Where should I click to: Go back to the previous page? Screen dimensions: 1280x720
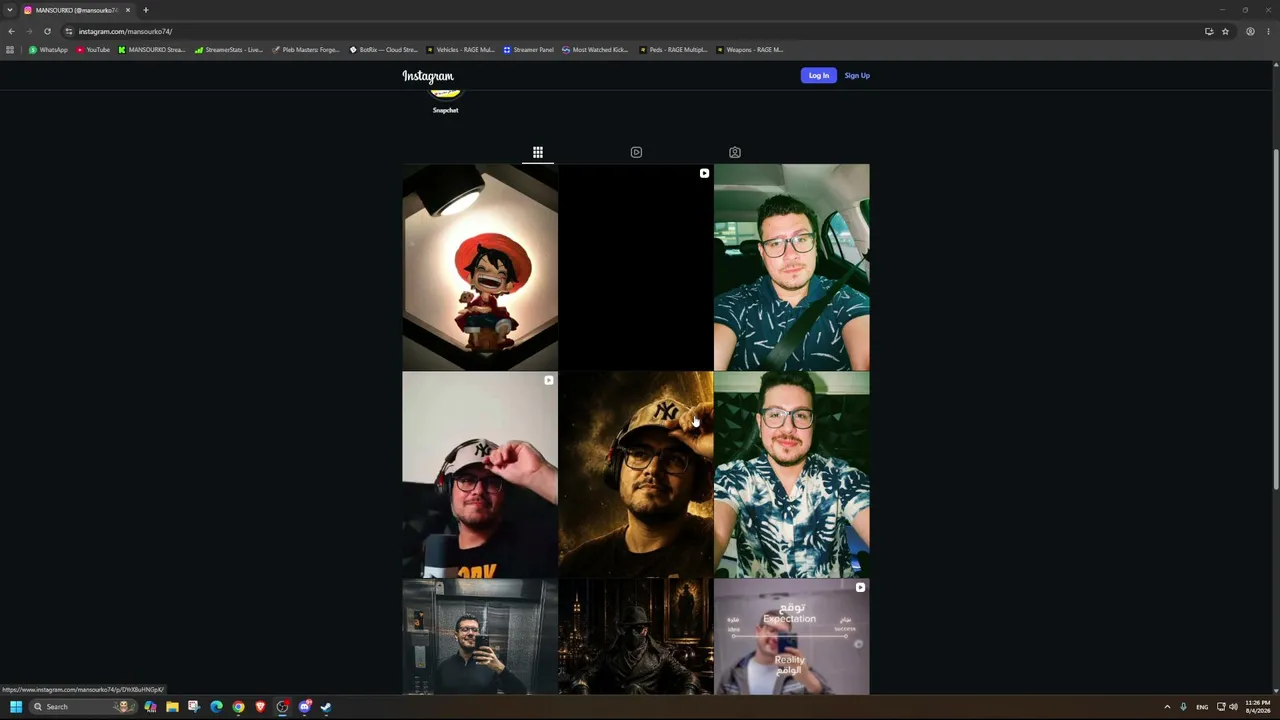[x=11, y=31]
